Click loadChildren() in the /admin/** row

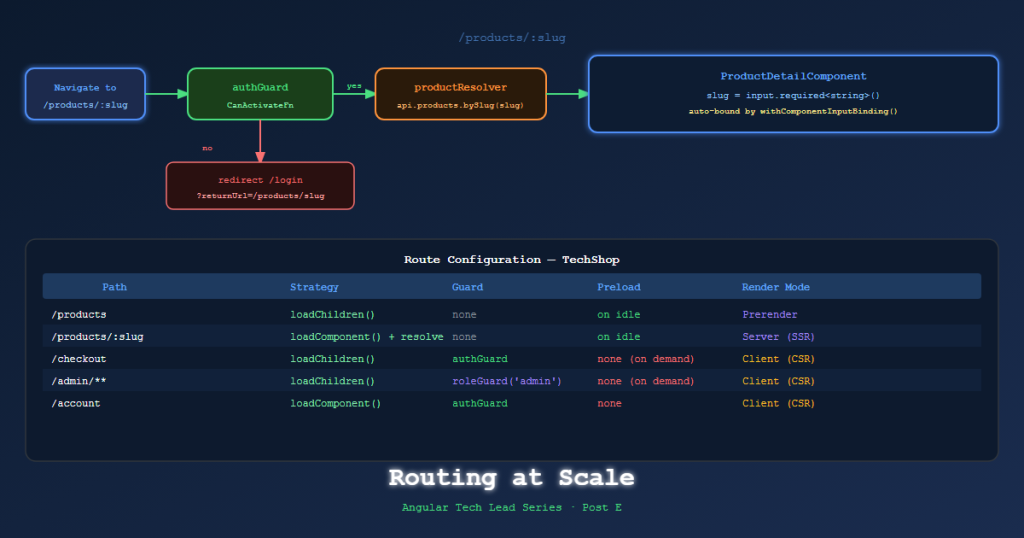coord(332,381)
